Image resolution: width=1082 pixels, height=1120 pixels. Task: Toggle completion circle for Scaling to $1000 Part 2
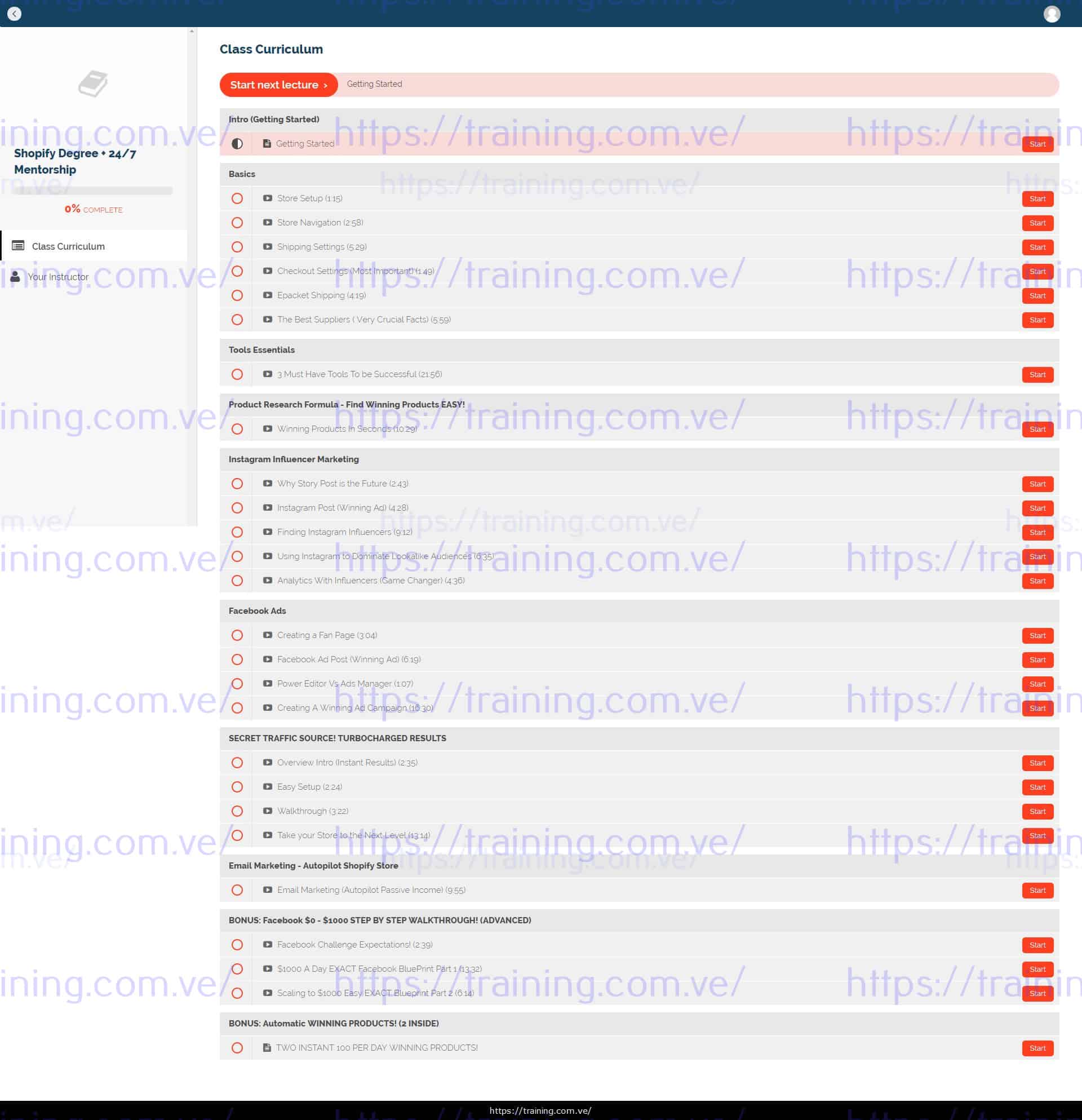point(237,993)
